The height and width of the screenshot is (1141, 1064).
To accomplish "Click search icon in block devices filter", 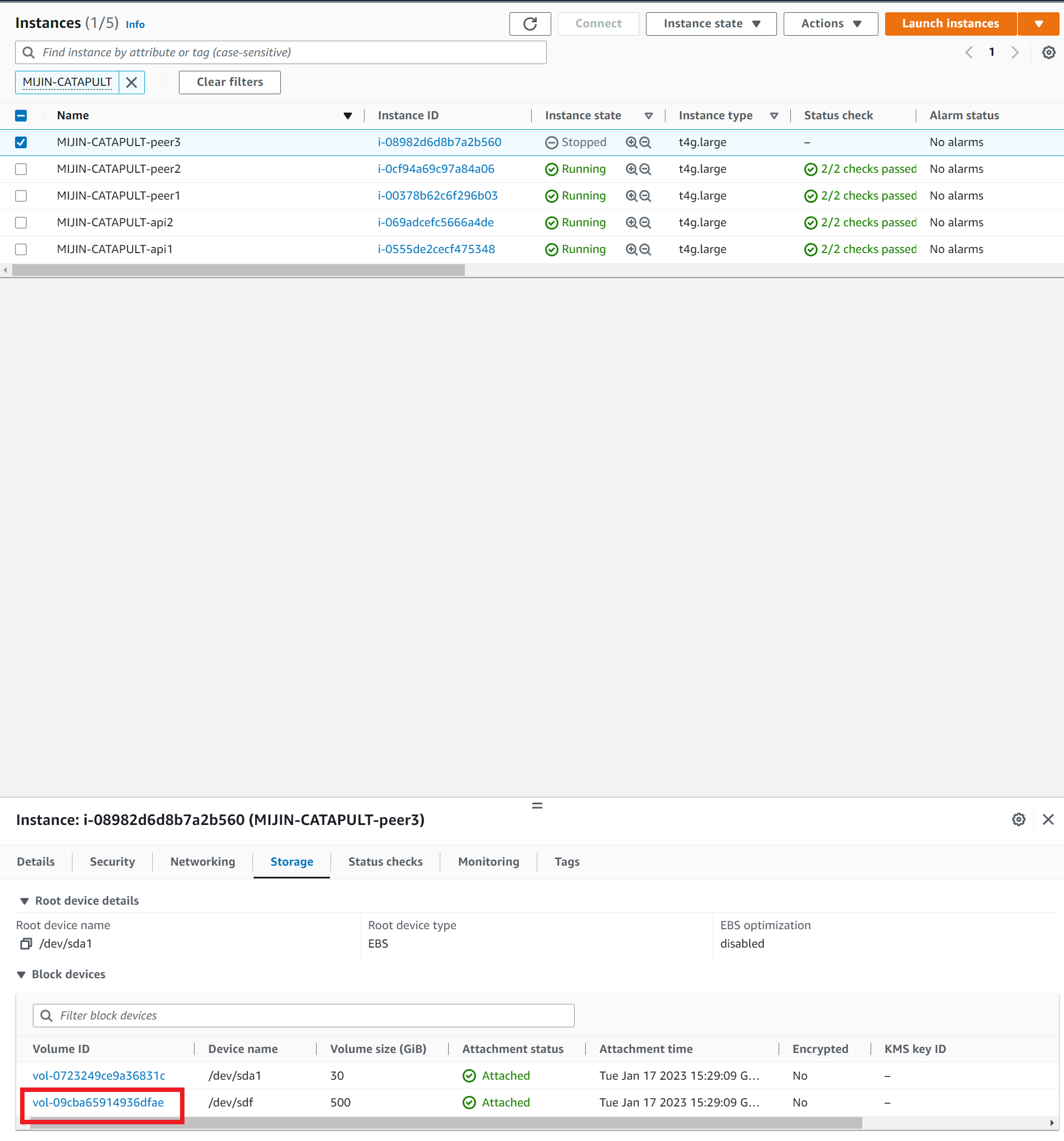I will pos(46,1016).
